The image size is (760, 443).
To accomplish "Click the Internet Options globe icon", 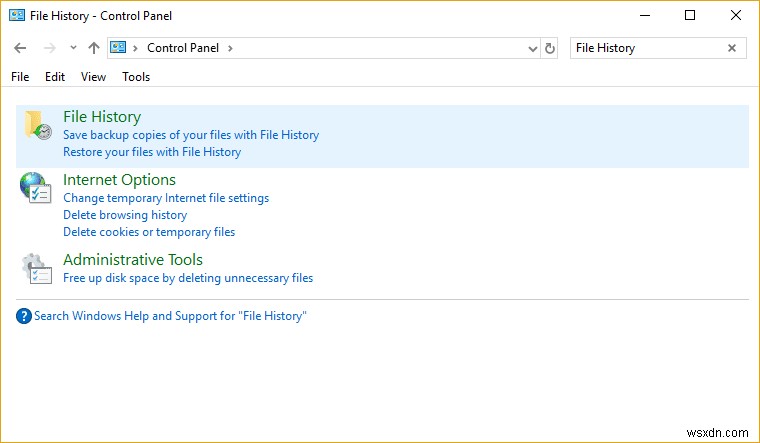I will tap(35, 188).
